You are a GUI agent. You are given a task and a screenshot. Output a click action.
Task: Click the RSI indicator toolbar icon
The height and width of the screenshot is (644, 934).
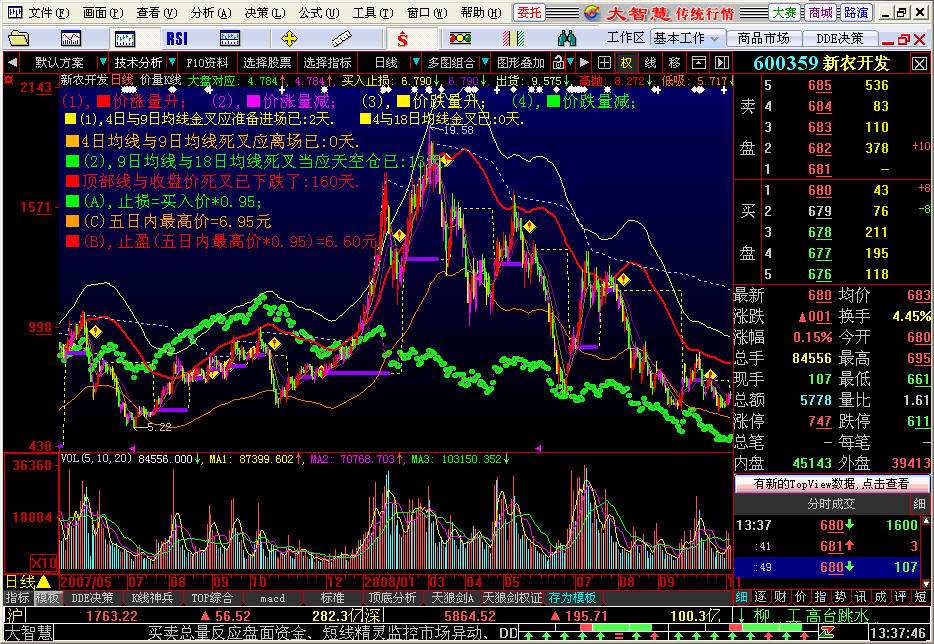tap(177, 39)
